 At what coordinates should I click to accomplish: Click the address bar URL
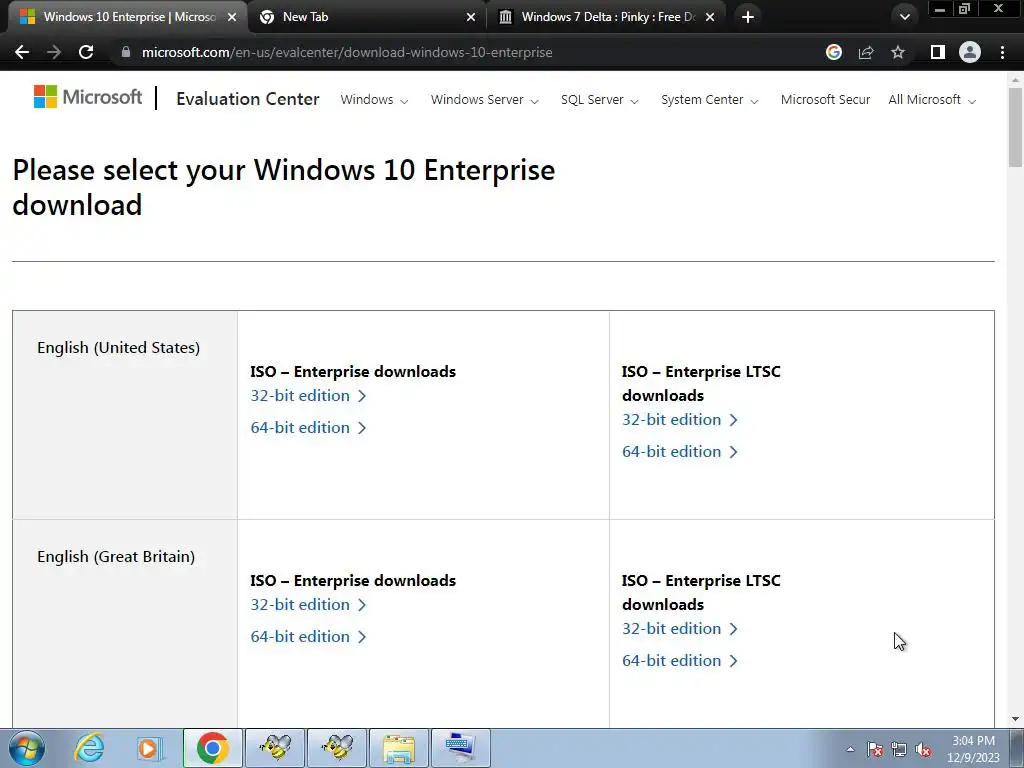(347, 52)
